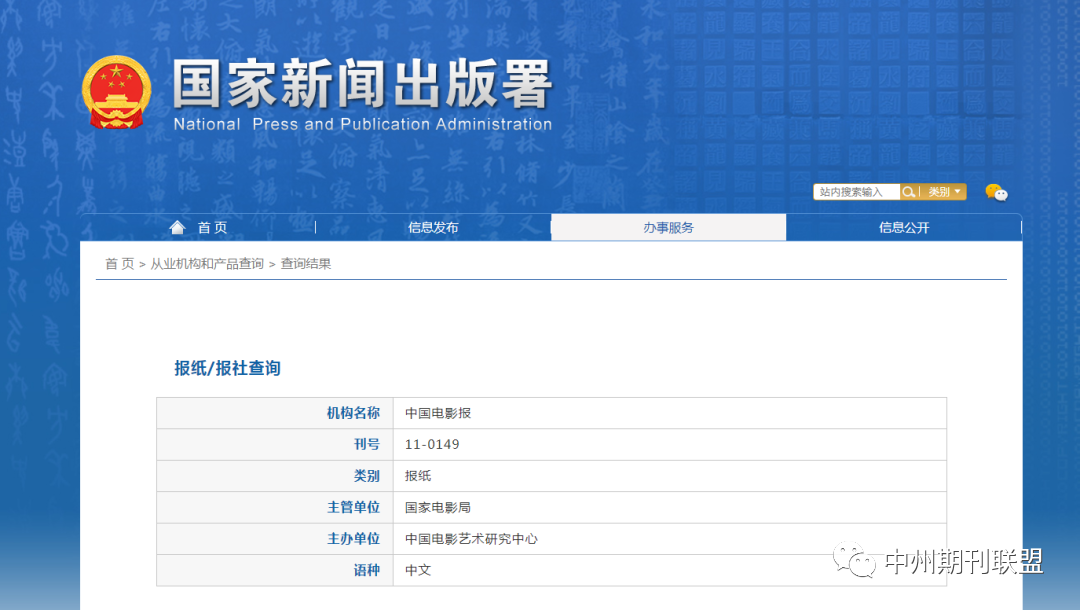
Task: Click the 主管单位 row label
Action: 353,507
